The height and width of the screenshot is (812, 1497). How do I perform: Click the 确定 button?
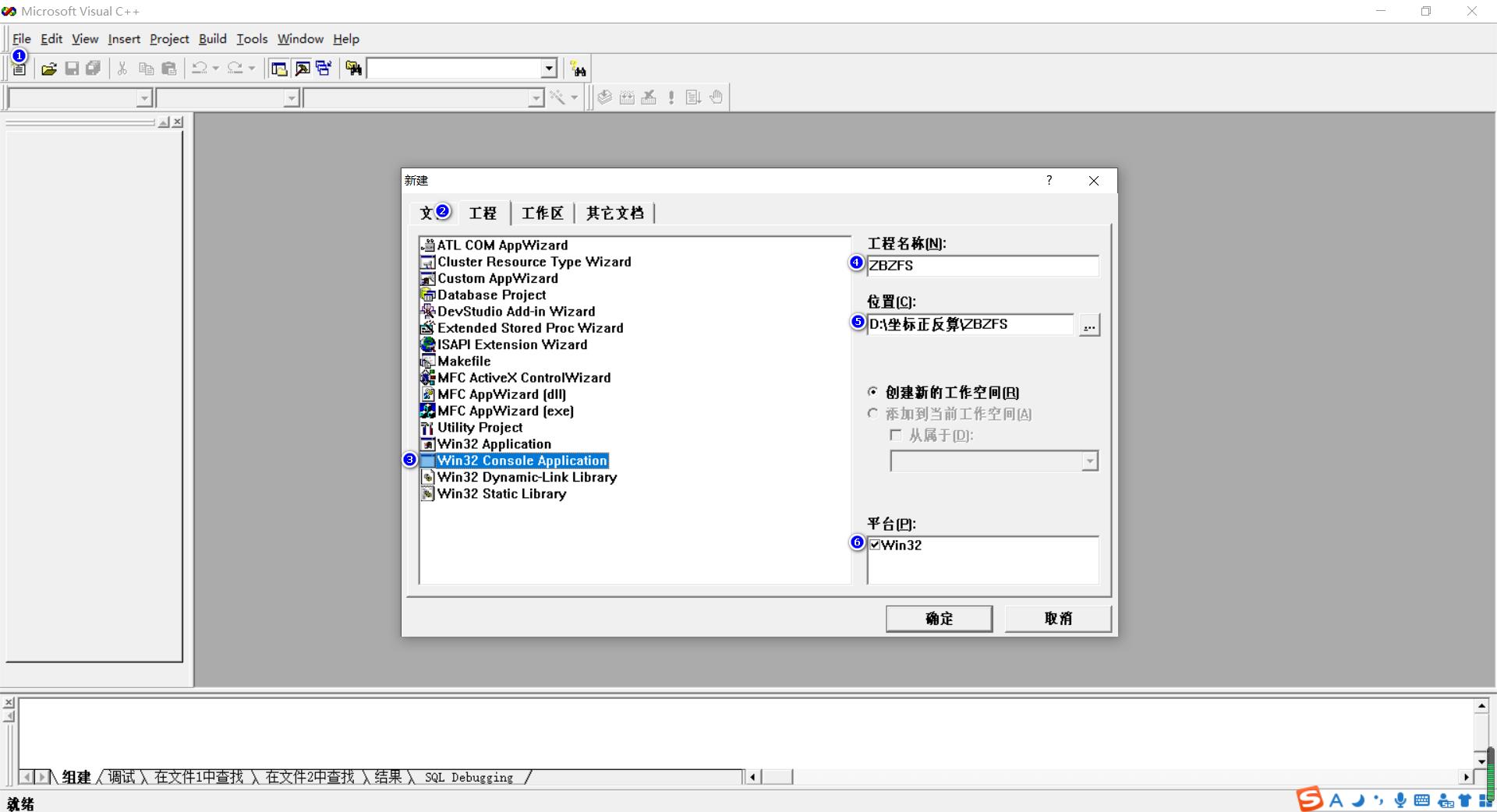tap(939, 619)
